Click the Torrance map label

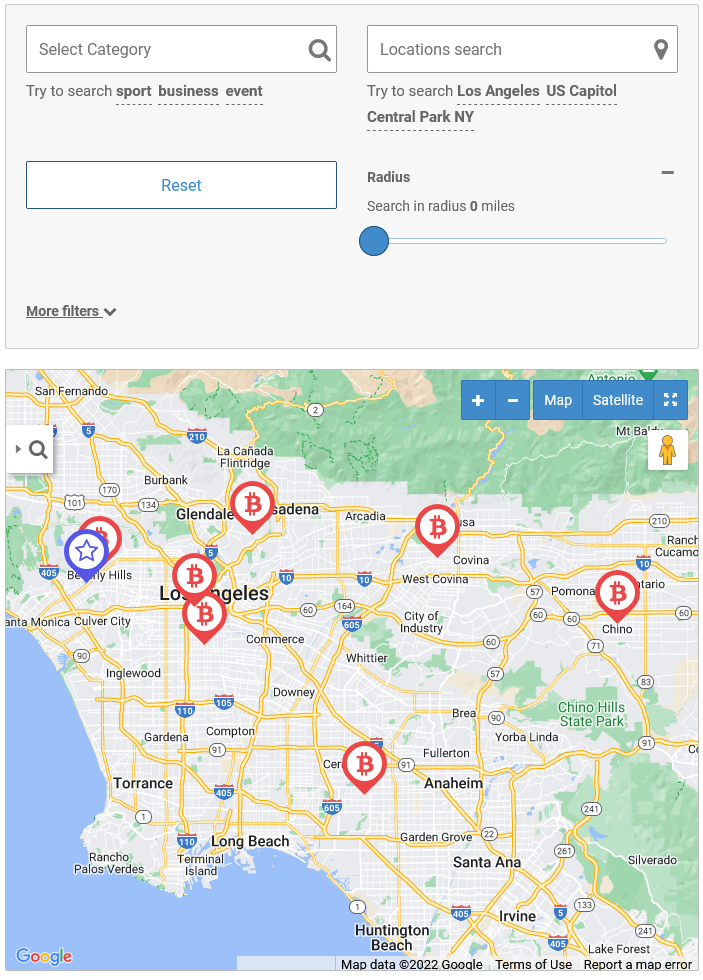pos(143,783)
